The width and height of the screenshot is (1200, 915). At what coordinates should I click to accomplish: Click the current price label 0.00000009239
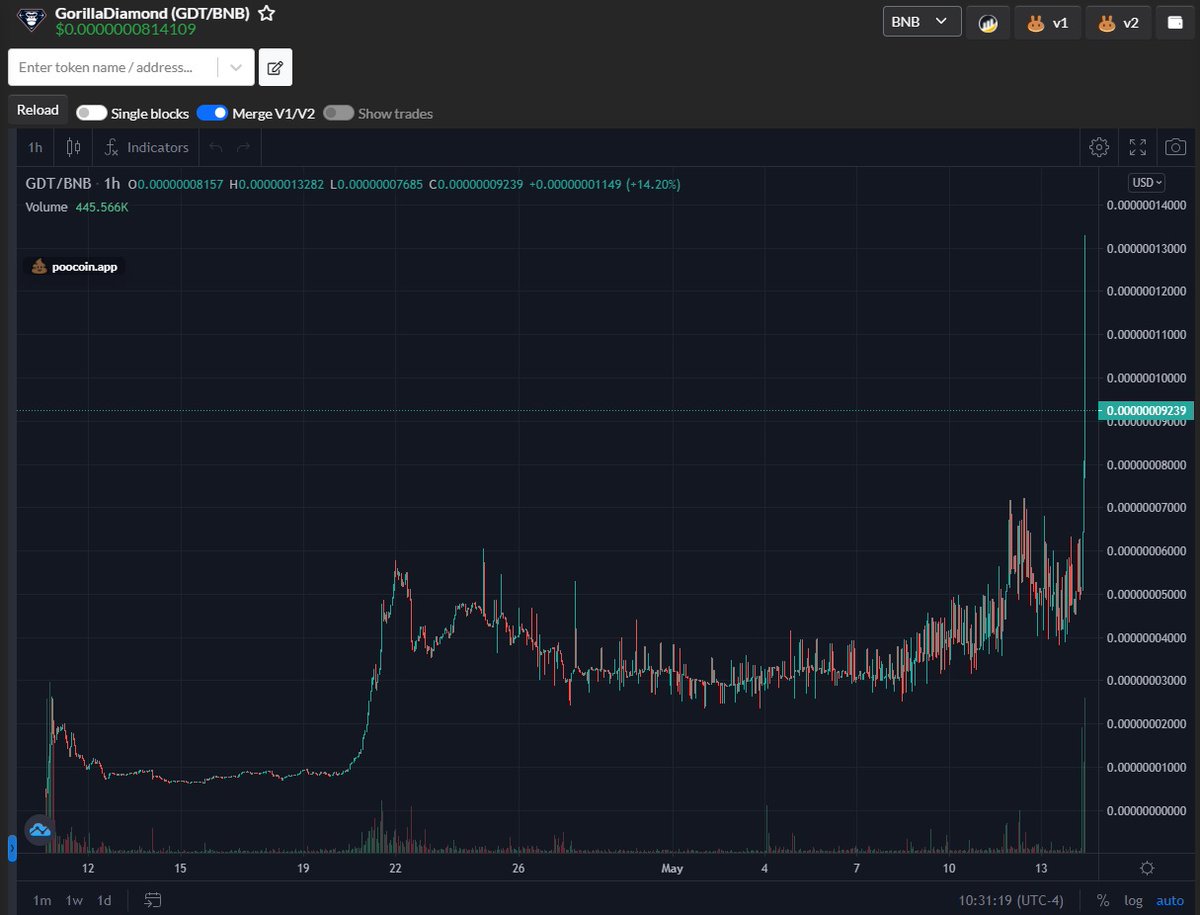point(1145,410)
